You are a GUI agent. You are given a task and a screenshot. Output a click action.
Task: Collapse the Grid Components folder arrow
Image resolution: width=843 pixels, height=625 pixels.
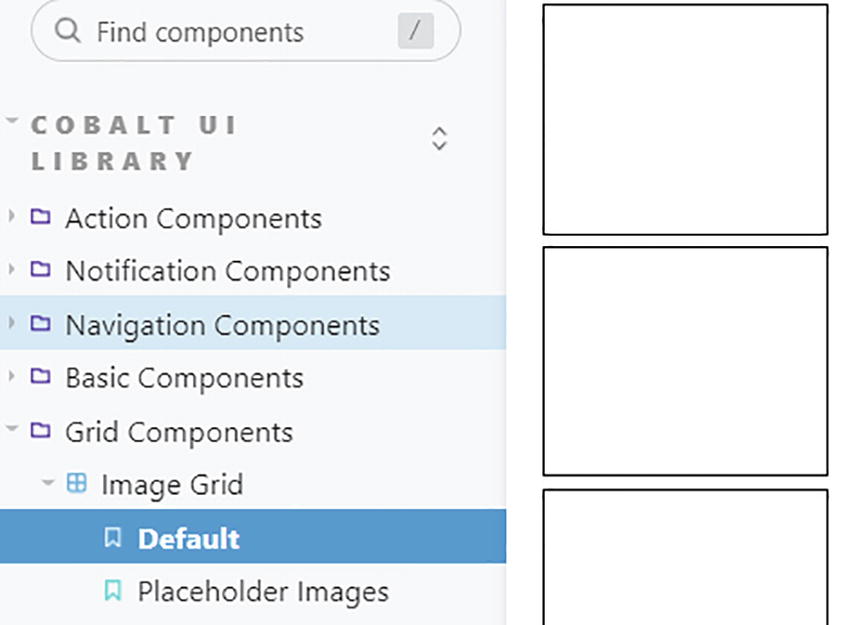(x=12, y=431)
